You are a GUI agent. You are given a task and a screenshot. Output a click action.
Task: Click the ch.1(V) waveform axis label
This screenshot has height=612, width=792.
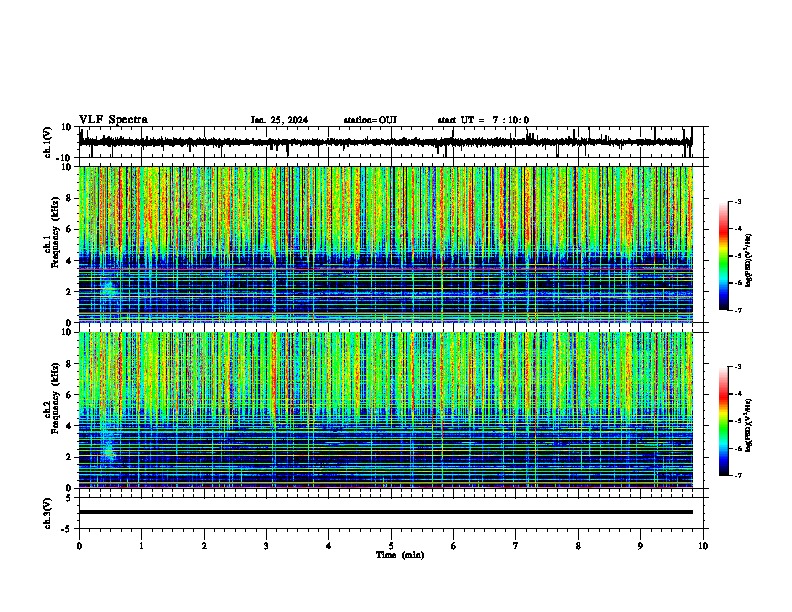point(48,142)
